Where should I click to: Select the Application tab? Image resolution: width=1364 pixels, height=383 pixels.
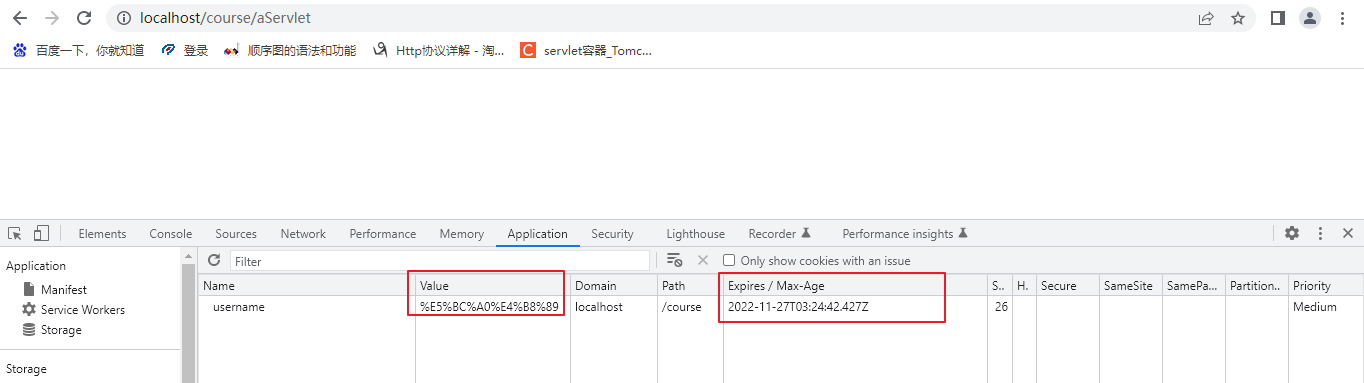(537, 234)
